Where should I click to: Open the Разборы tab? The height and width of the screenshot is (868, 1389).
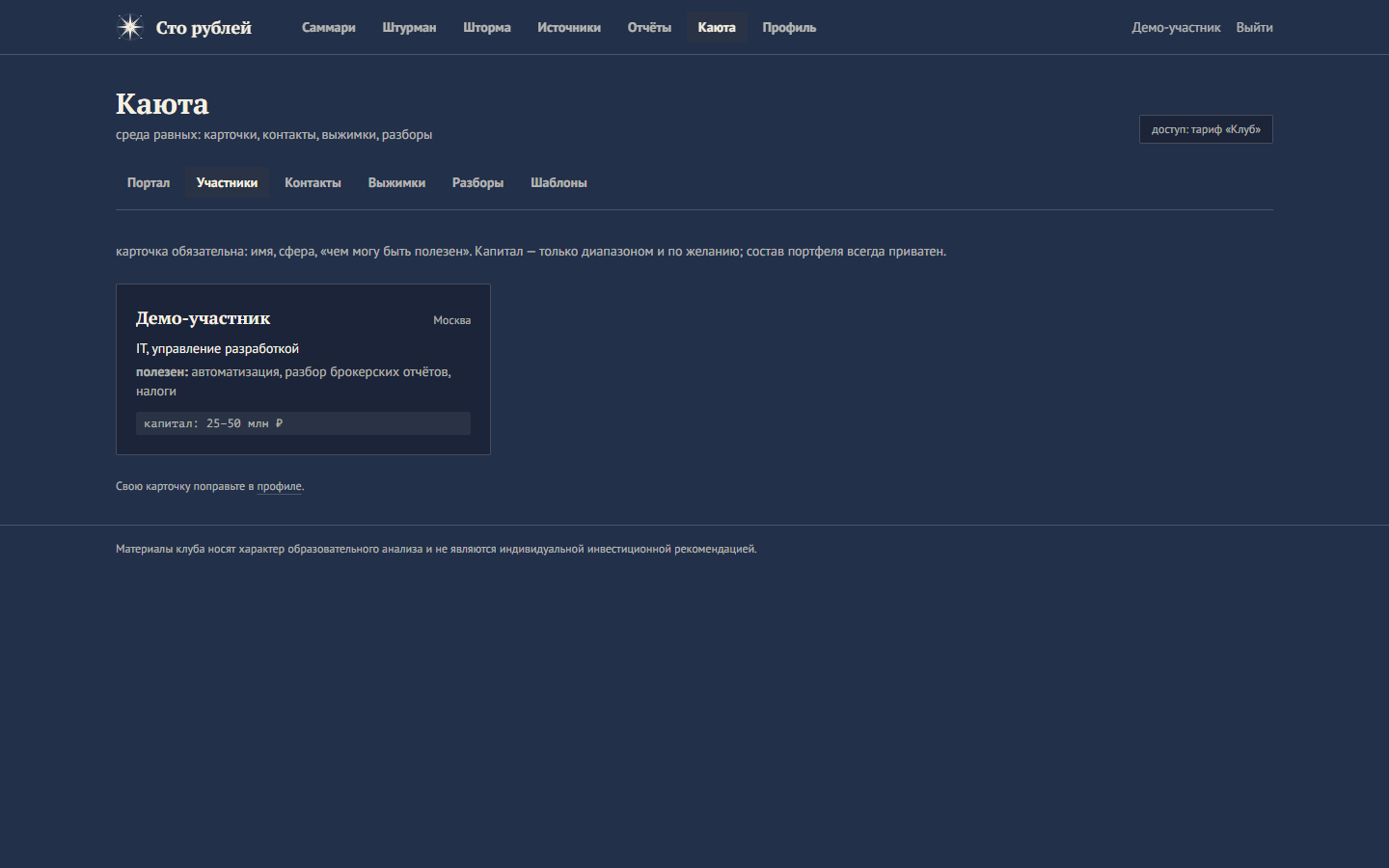click(477, 183)
